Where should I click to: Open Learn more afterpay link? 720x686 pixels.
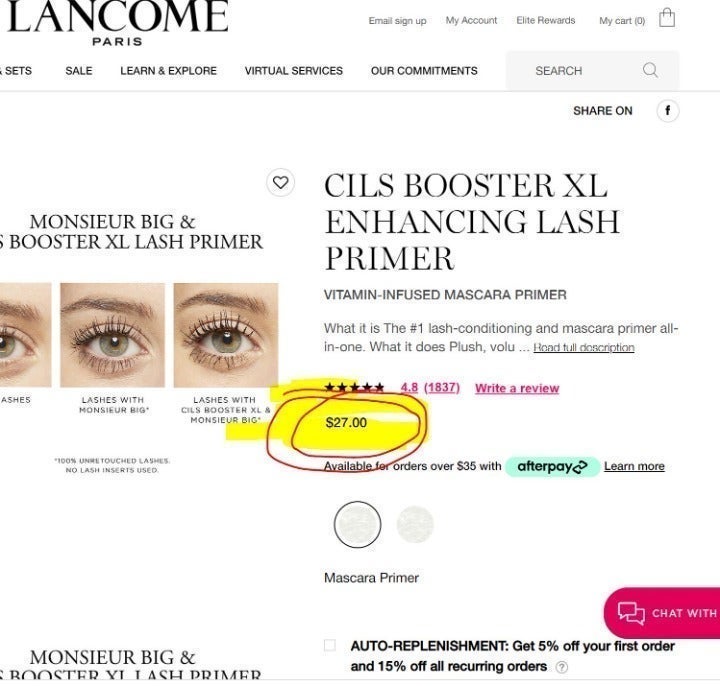[634, 466]
